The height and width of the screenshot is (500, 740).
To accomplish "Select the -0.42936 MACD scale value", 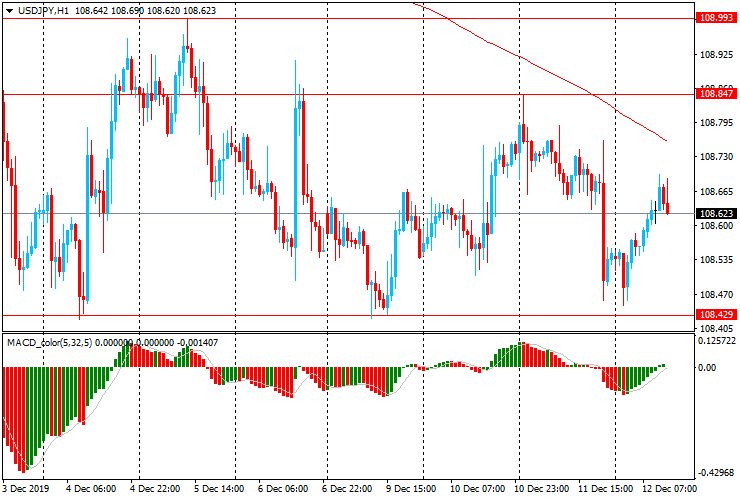I will tap(717, 474).
